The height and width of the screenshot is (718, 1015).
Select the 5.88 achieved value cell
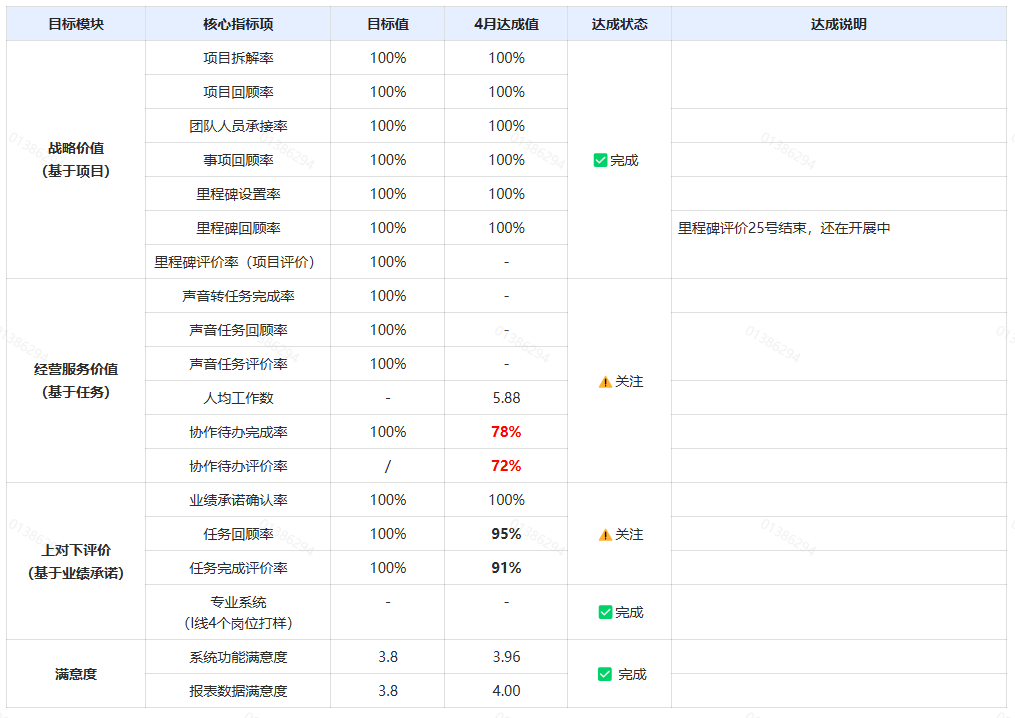pyautogui.click(x=505, y=397)
